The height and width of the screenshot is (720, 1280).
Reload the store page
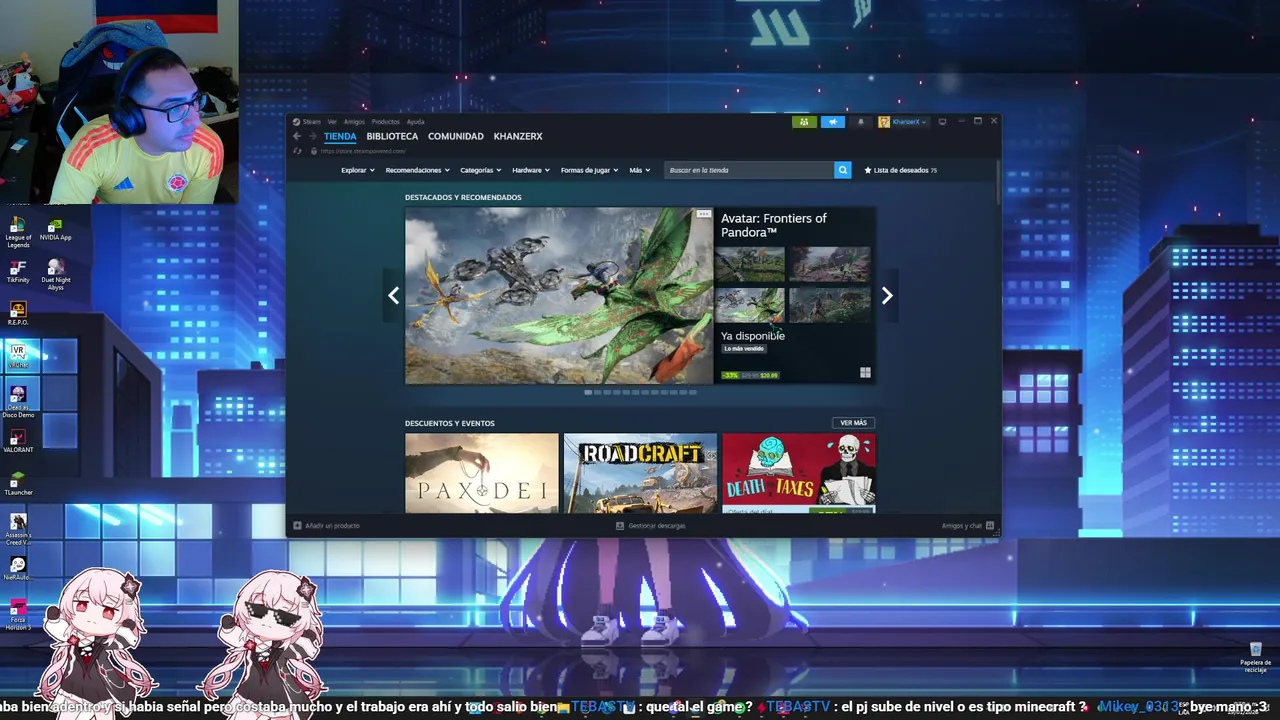coord(297,151)
